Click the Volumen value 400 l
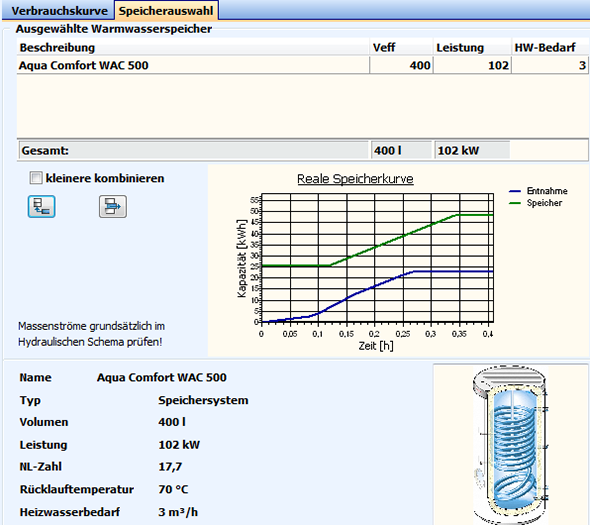The width and height of the screenshot is (590, 525). point(172,422)
